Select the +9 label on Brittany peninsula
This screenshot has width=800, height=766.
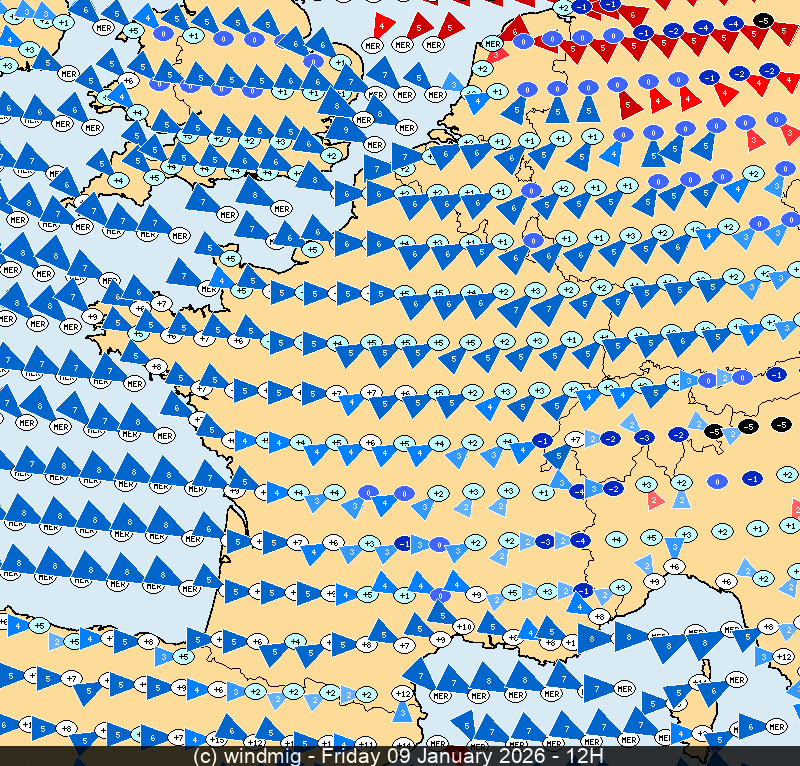93,317
